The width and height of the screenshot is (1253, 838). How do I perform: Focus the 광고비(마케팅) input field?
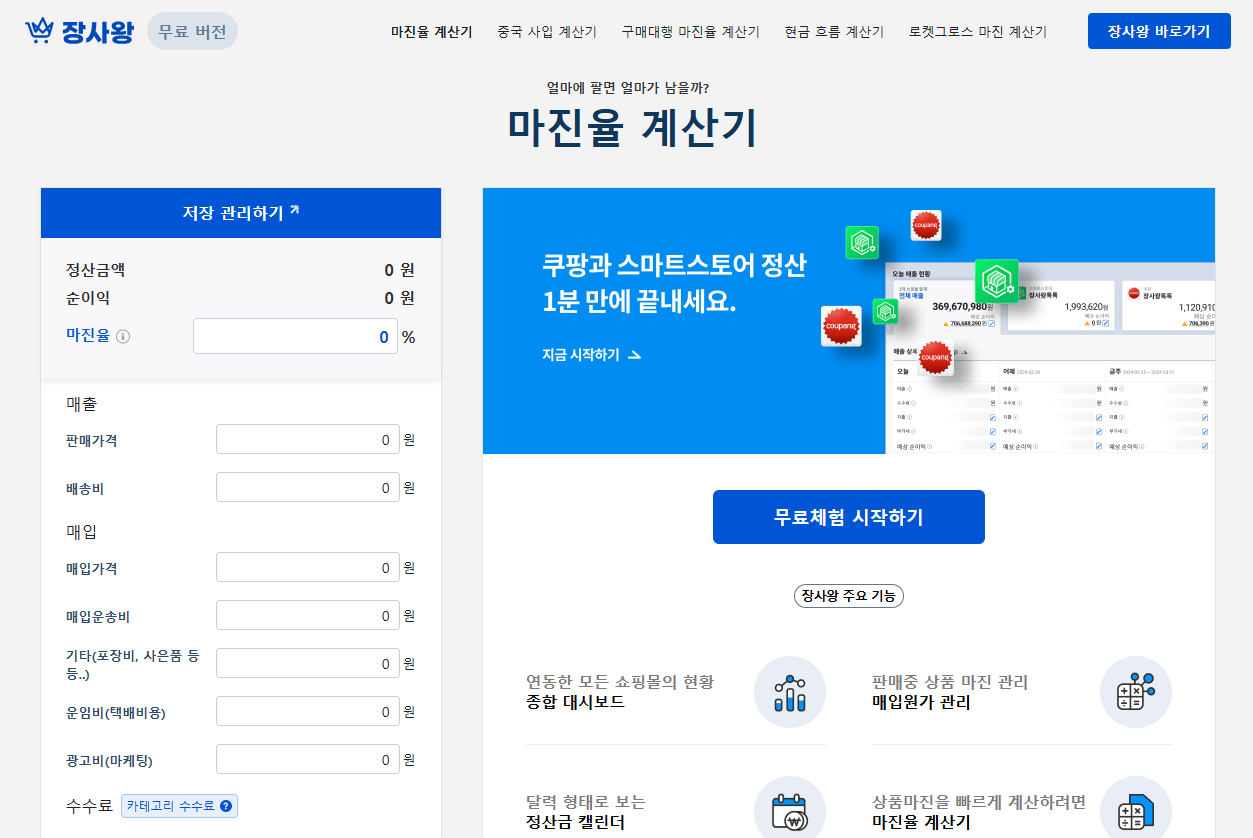point(308,759)
